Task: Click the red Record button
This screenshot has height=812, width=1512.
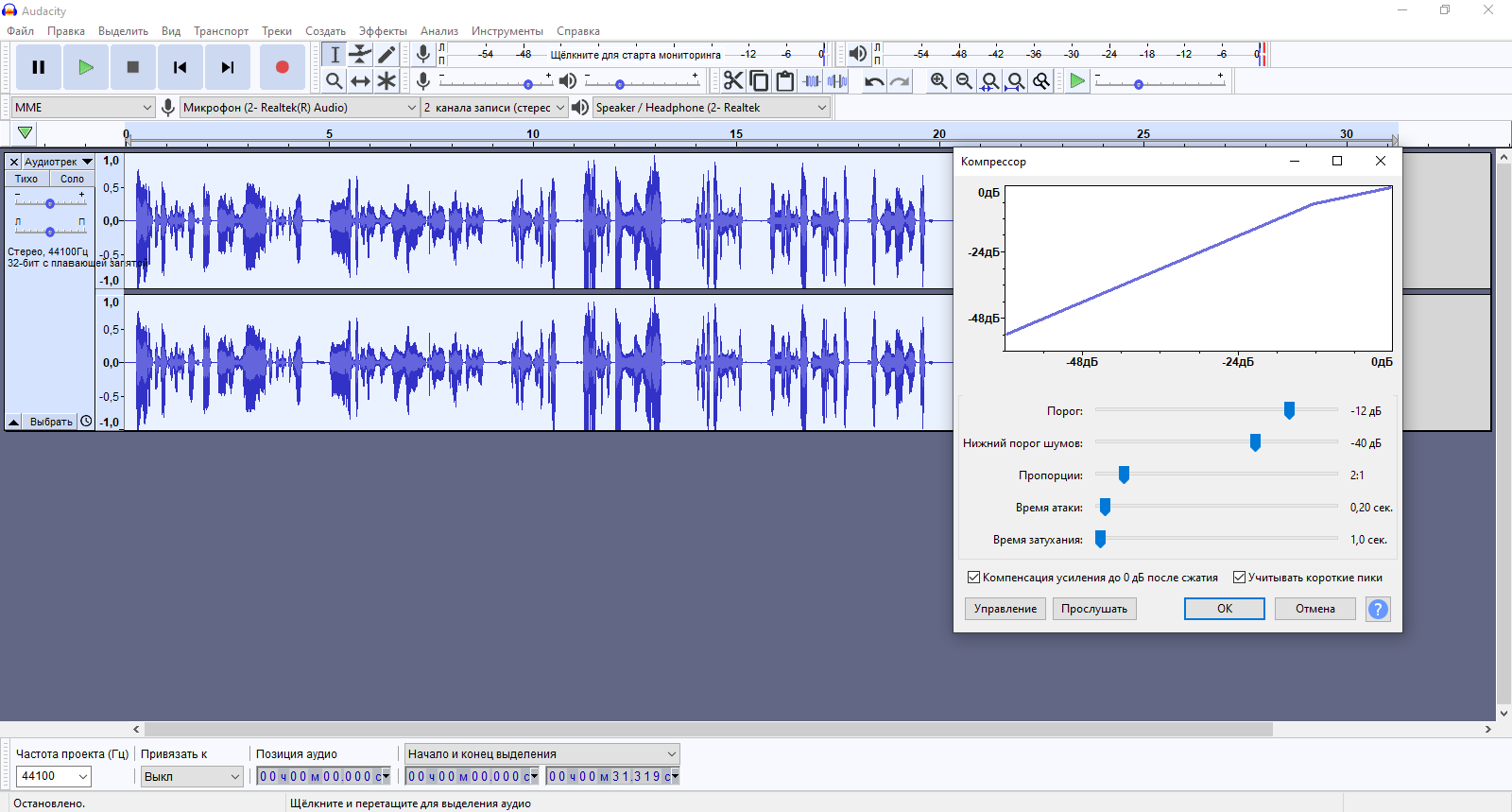Action: 282,67
